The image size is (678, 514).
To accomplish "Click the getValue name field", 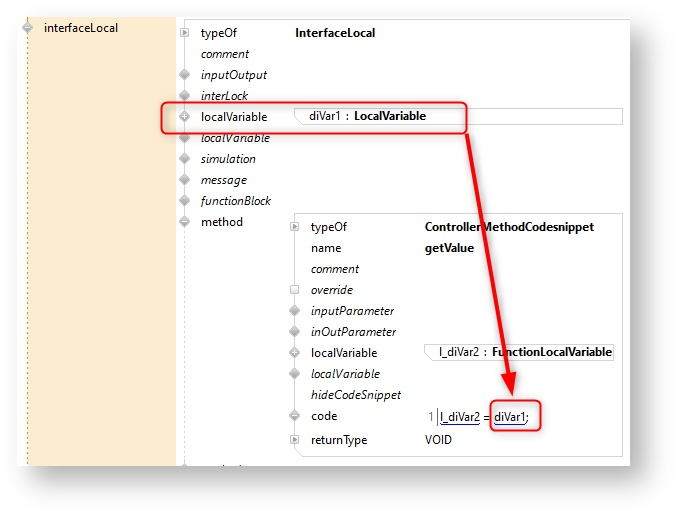I will 449,248.
